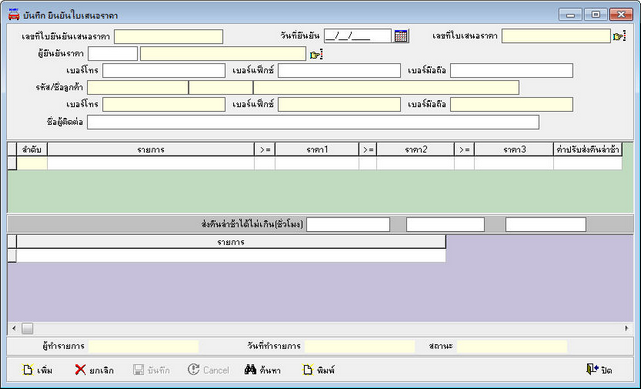Click the เพิ่ม (add) button
641x389 pixels.
[x=38, y=370]
